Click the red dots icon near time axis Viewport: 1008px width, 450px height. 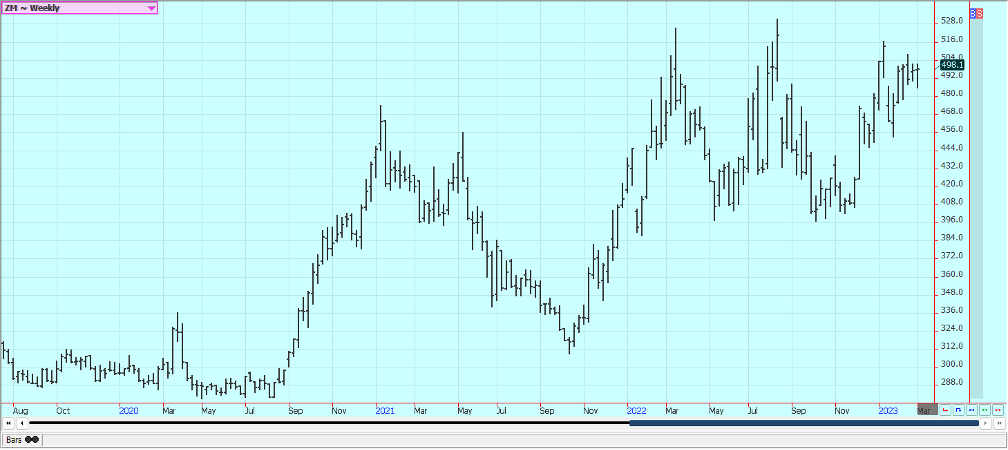[x=998, y=410]
